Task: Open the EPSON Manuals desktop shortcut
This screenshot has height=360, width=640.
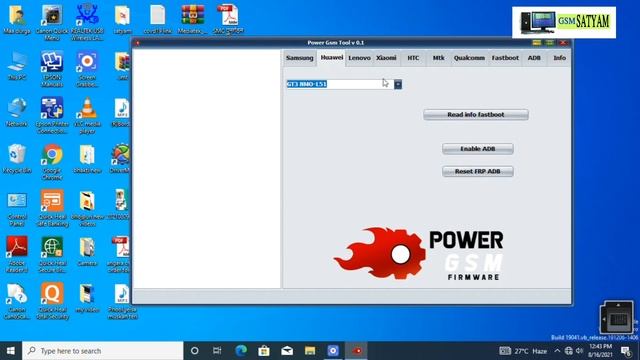Action: coord(52,69)
